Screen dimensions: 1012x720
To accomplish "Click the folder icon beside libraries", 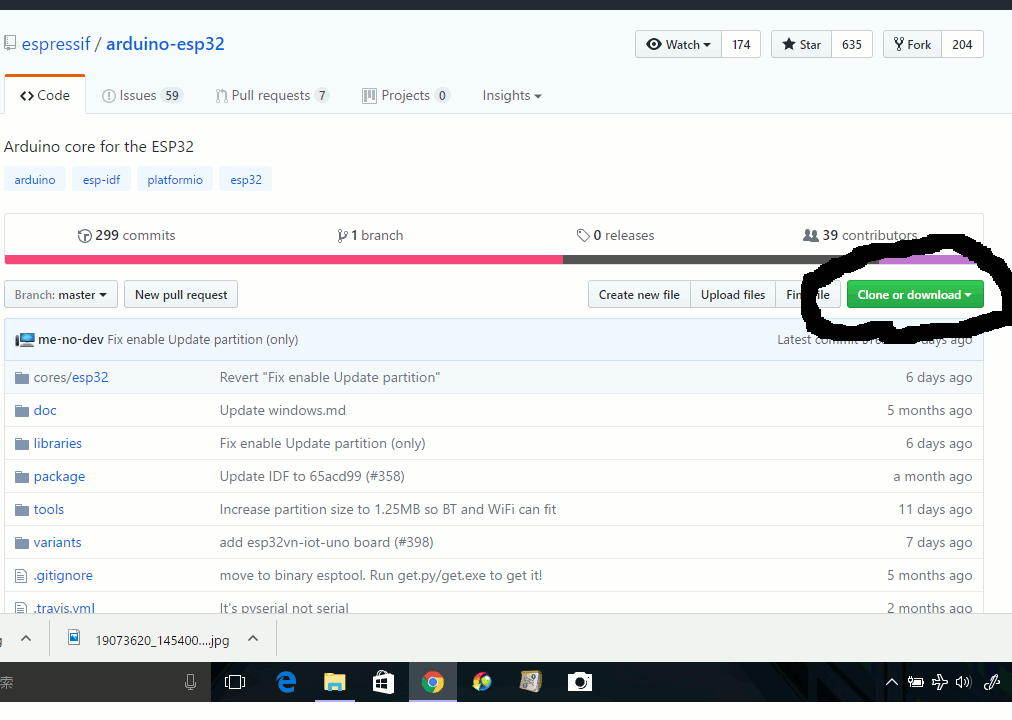I will pyautogui.click(x=22, y=444).
